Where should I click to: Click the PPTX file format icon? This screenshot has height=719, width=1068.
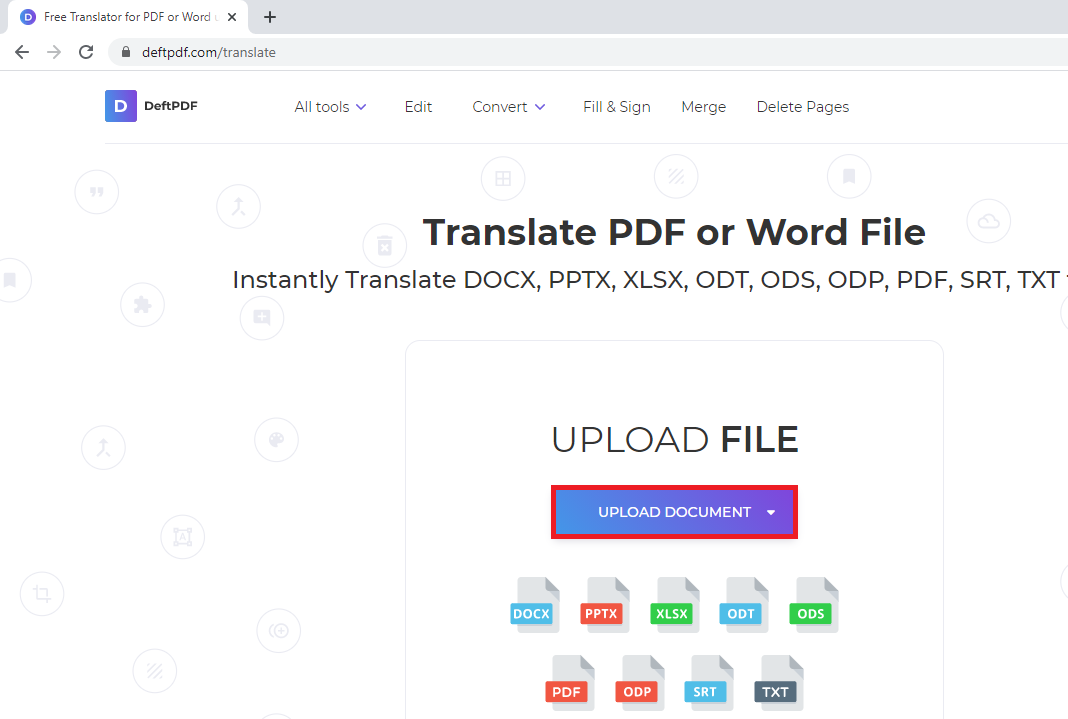[x=603, y=605]
